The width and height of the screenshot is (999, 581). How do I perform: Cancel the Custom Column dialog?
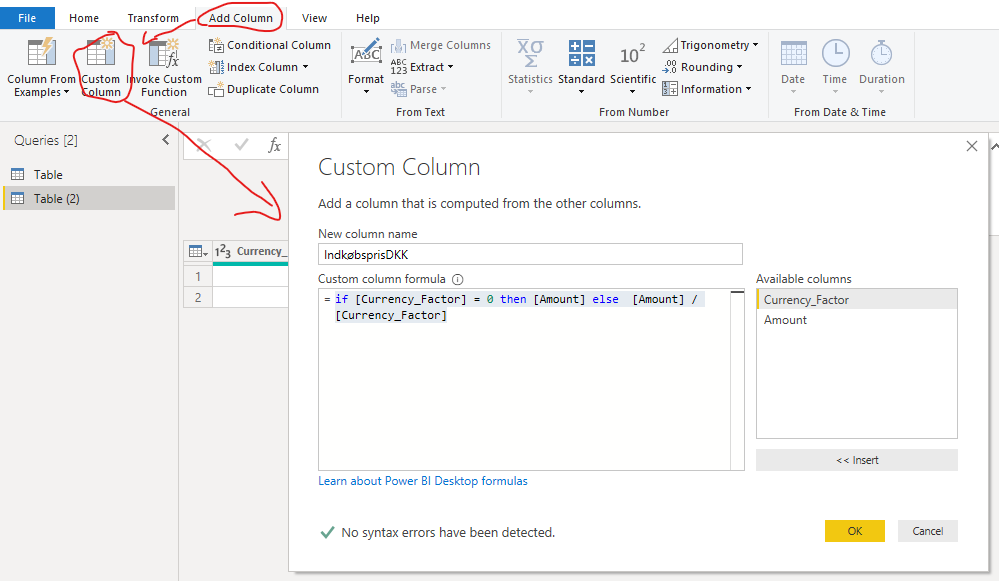(928, 531)
